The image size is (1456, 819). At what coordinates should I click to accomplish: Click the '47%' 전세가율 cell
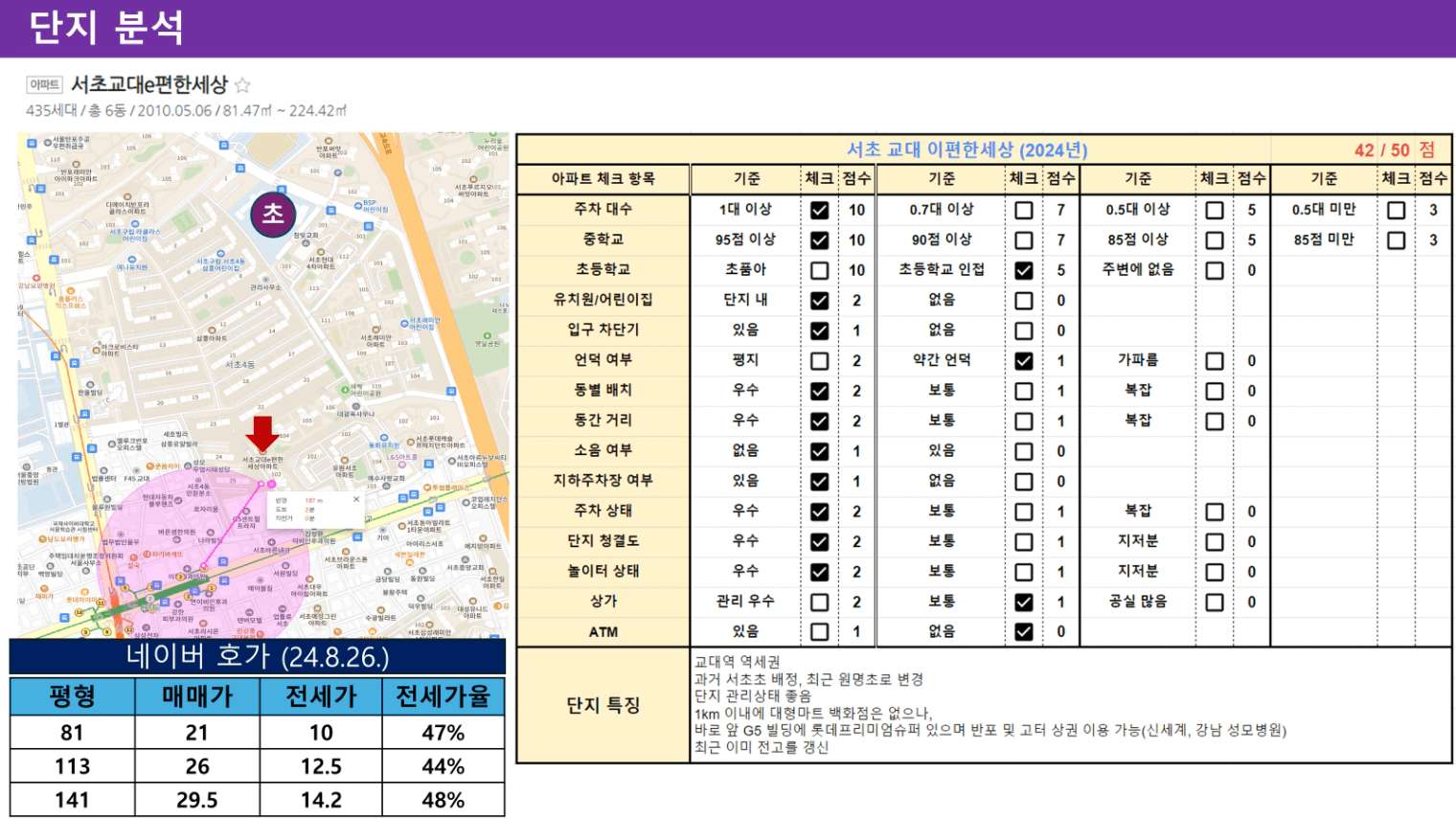pyautogui.click(x=444, y=733)
